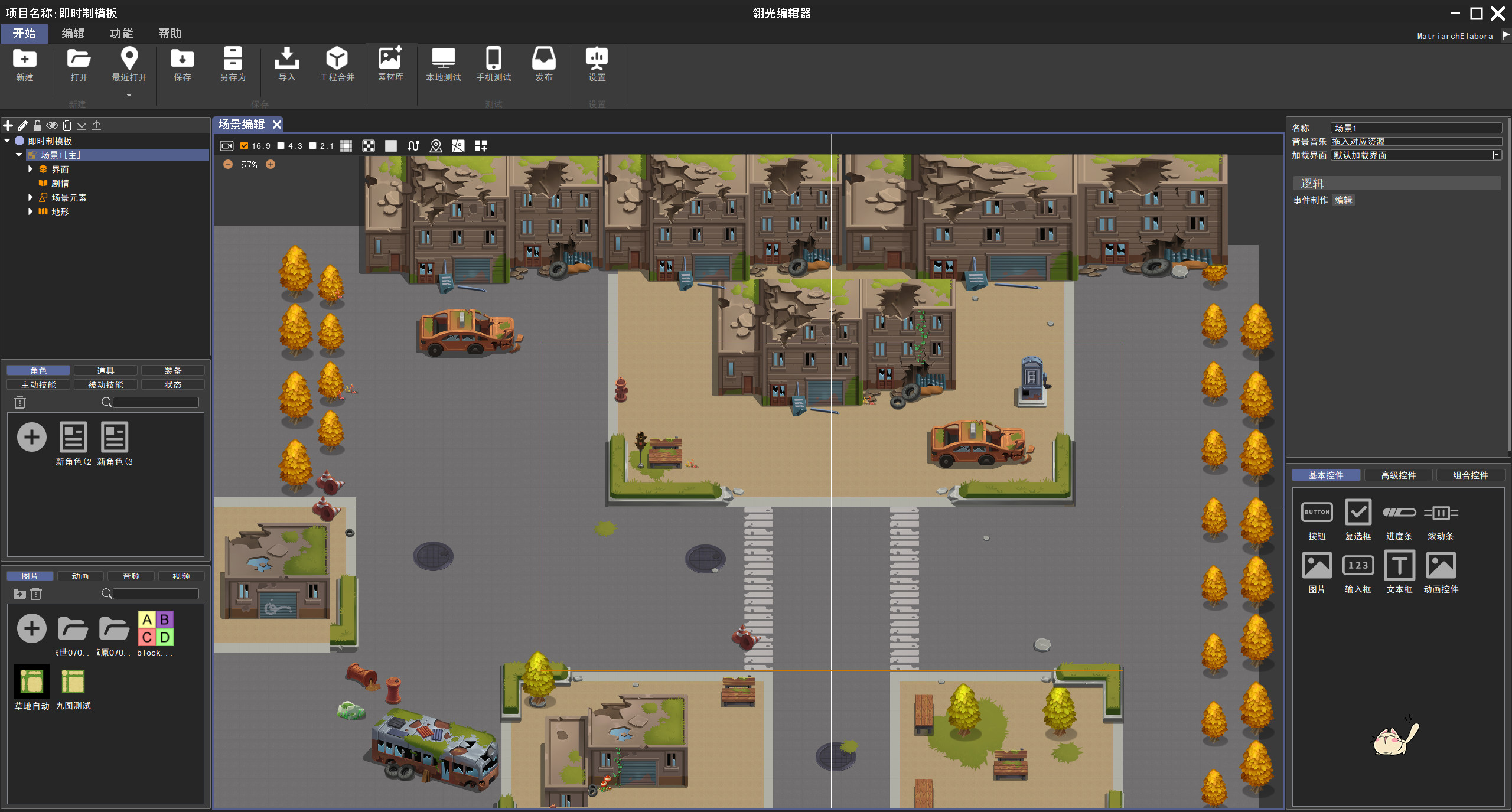Select the 按钮 button control
This screenshot has height=812, width=1512.
click(x=1317, y=513)
